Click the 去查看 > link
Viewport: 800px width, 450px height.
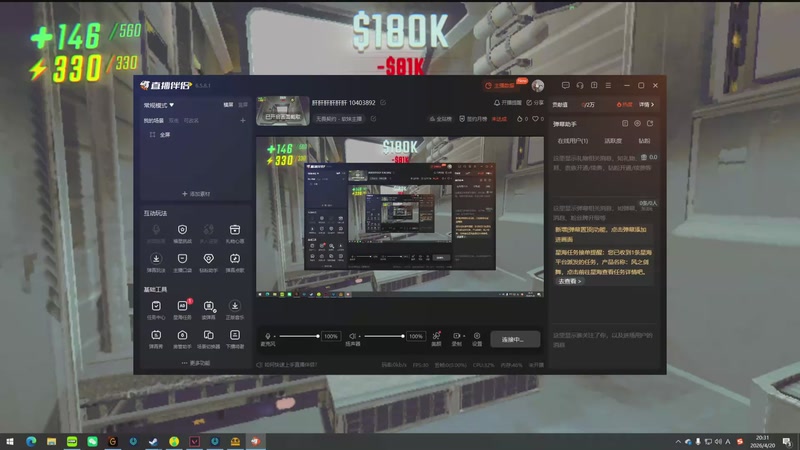[569, 281]
